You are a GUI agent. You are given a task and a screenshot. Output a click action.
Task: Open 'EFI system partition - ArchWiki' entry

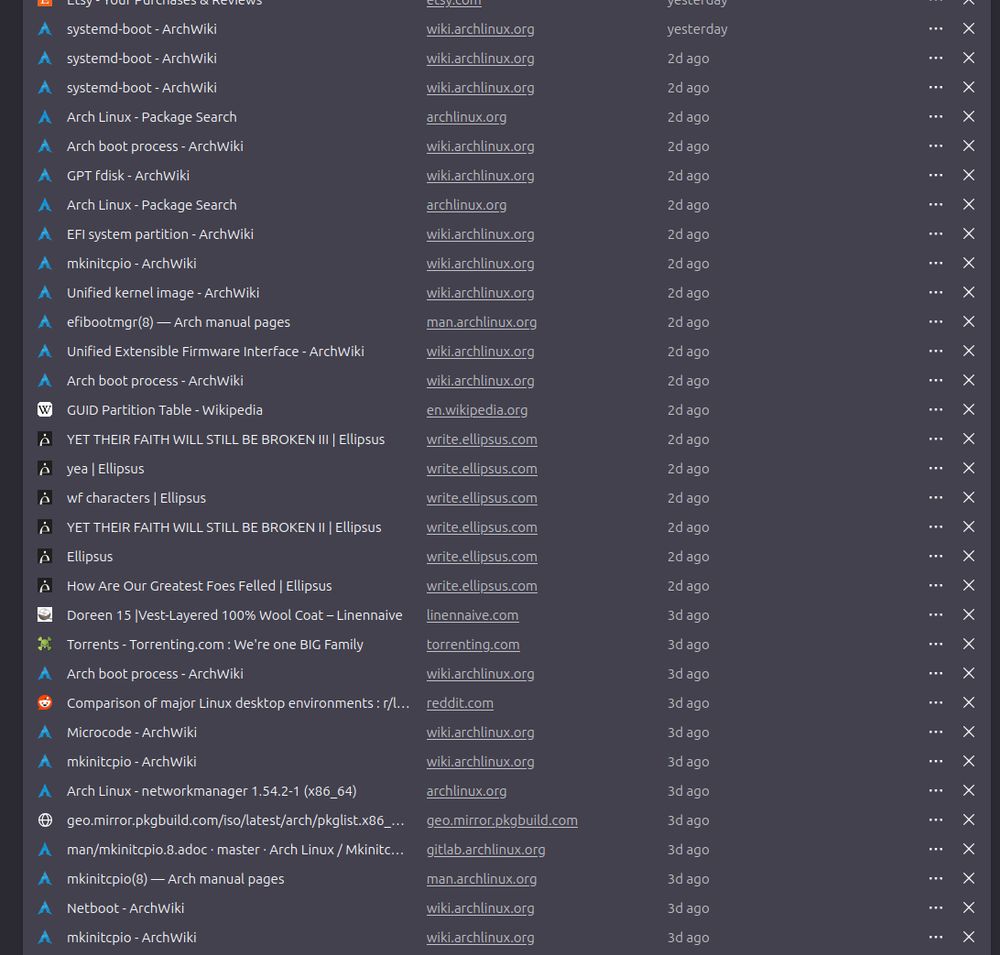click(160, 234)
